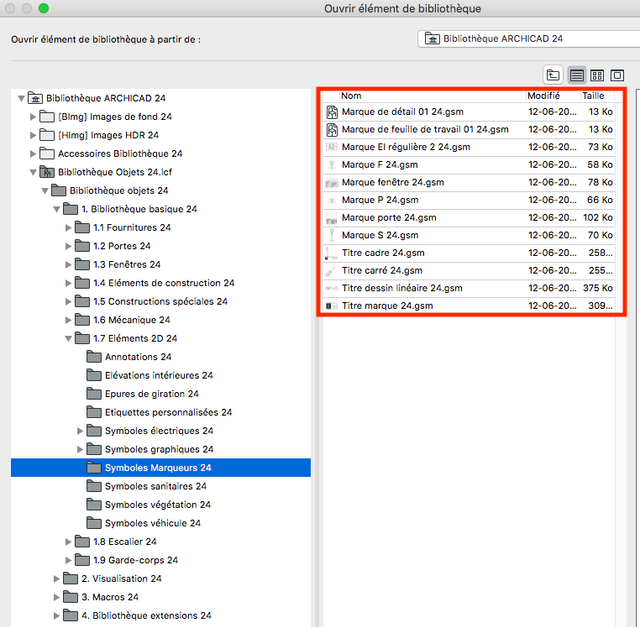640x627 pixels.
Task: Expand the 2. Visualisation 24 folder
Action: pyautogui.click(x=57, y=579)
